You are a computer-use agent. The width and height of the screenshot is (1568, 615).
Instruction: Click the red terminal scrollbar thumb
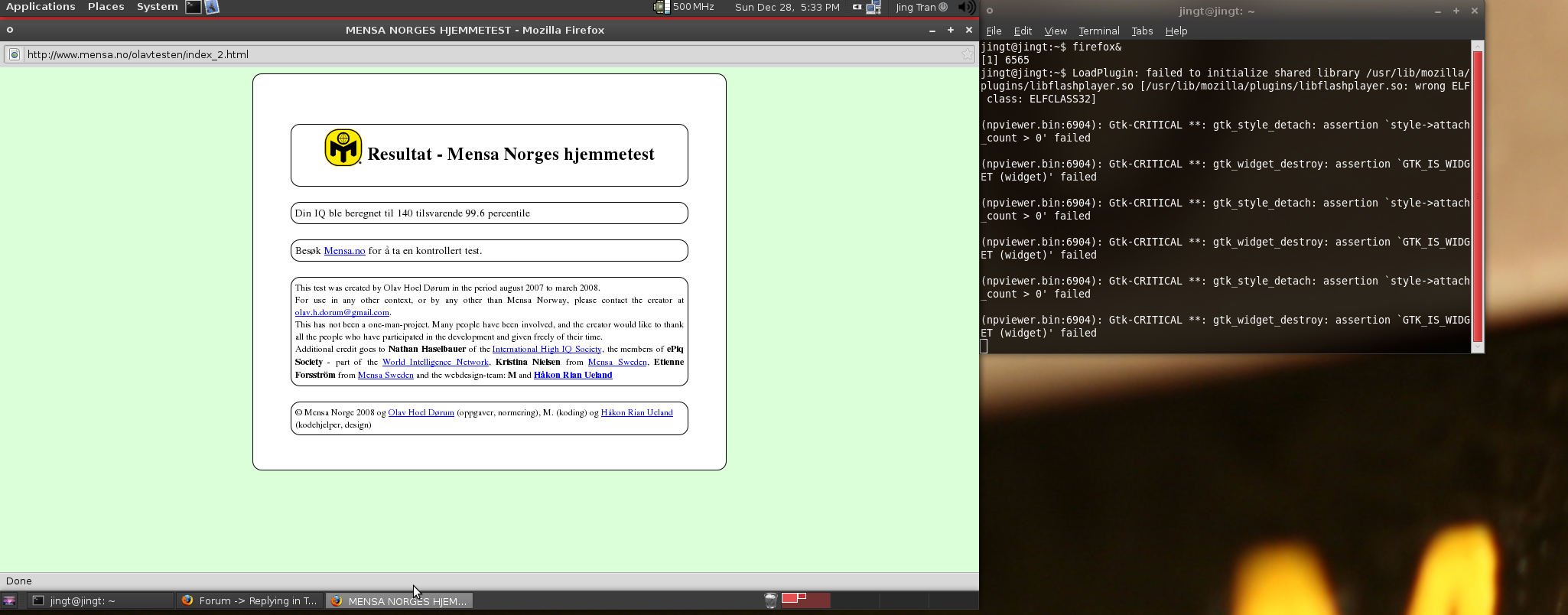(x=1478, y=197)
